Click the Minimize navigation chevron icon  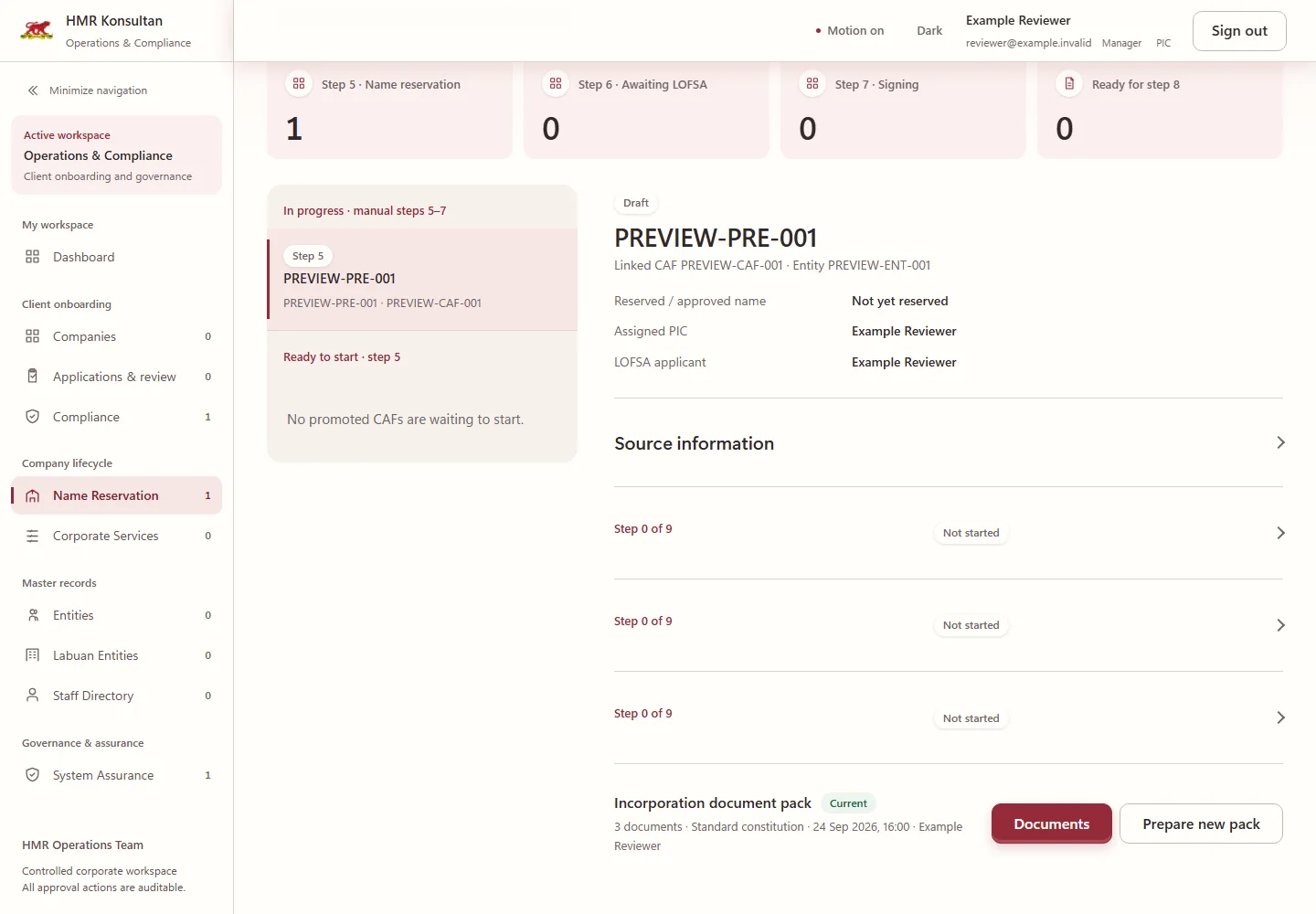click(x=33, y=90)
